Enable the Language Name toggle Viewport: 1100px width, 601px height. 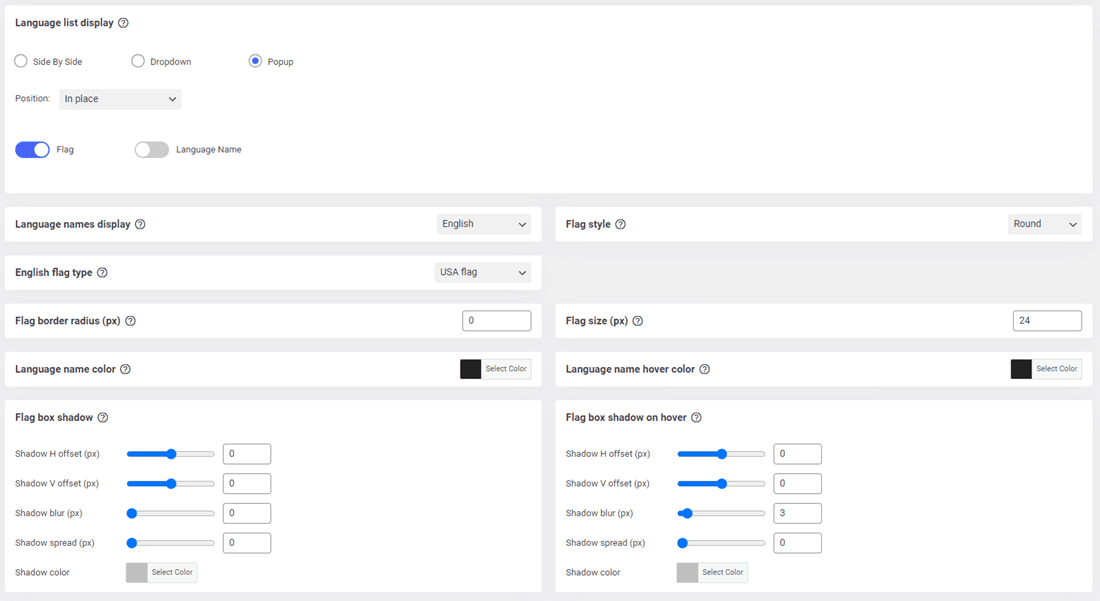pyautogui.click(x=151, y=149)
